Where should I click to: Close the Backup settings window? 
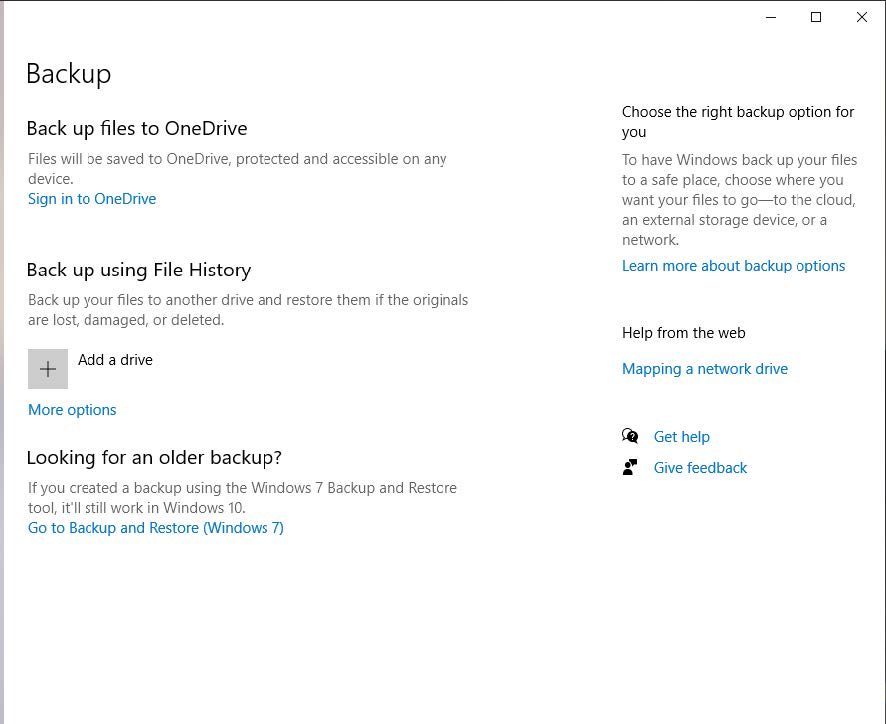click(861, 17)
